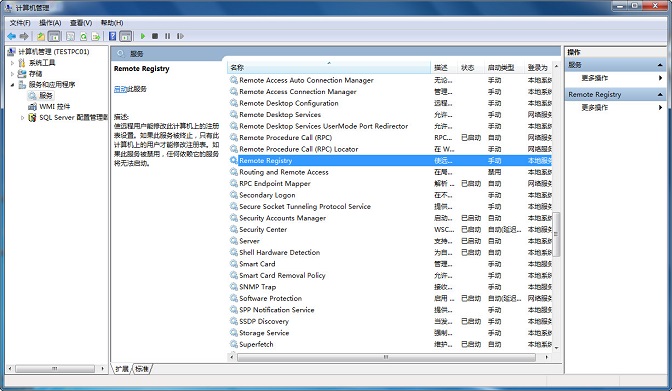672x391 pixels.
Task: Click the Forward arrow toolbar icon
Action: (x=24, y=36)
